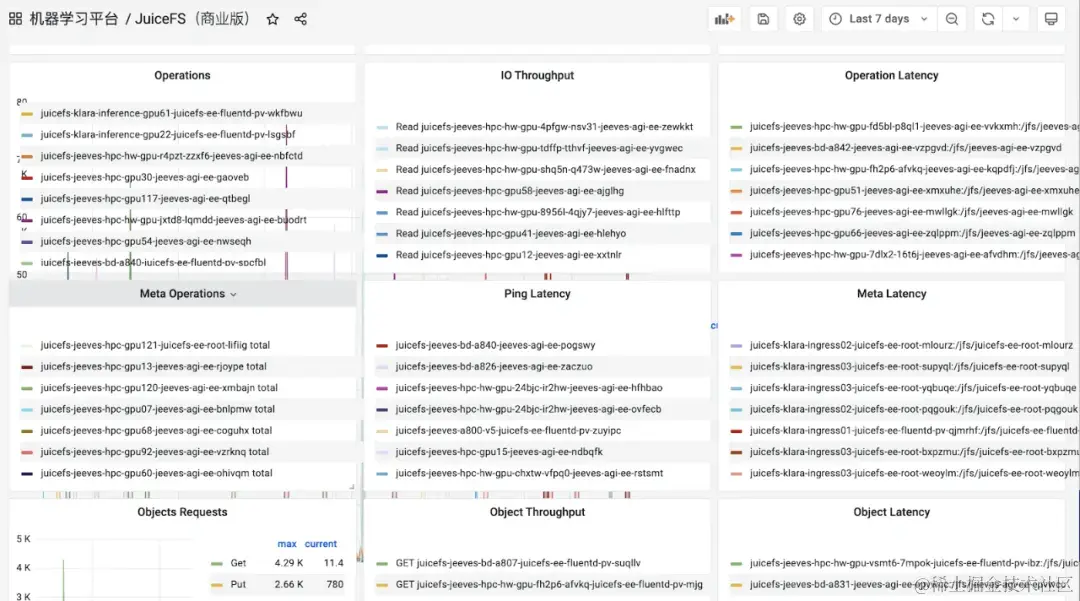Toggle series klara-inference-gpu61 fluentd-pv-wkfbwu

171,113
